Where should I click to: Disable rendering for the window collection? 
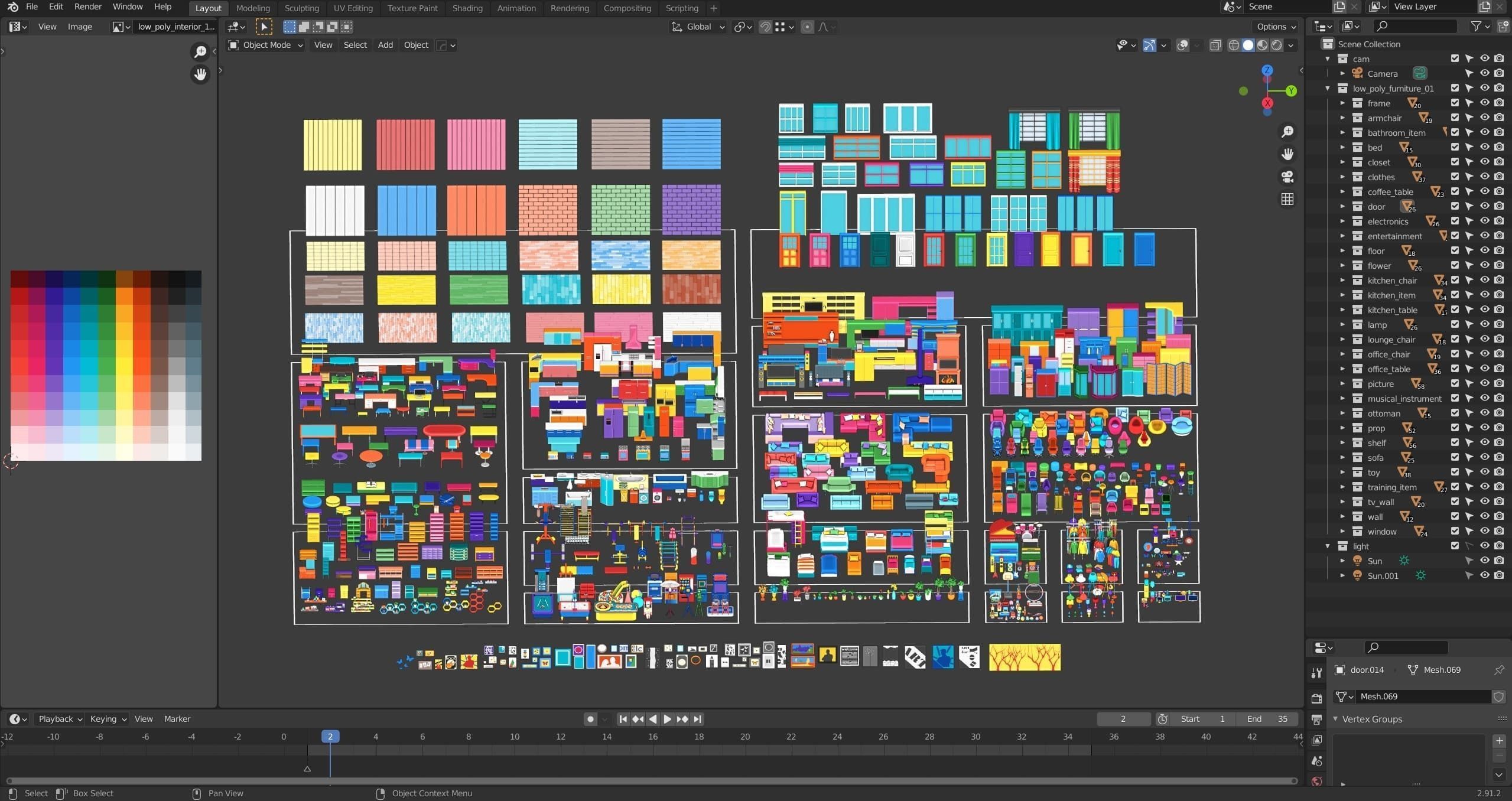pos(1499,531)
